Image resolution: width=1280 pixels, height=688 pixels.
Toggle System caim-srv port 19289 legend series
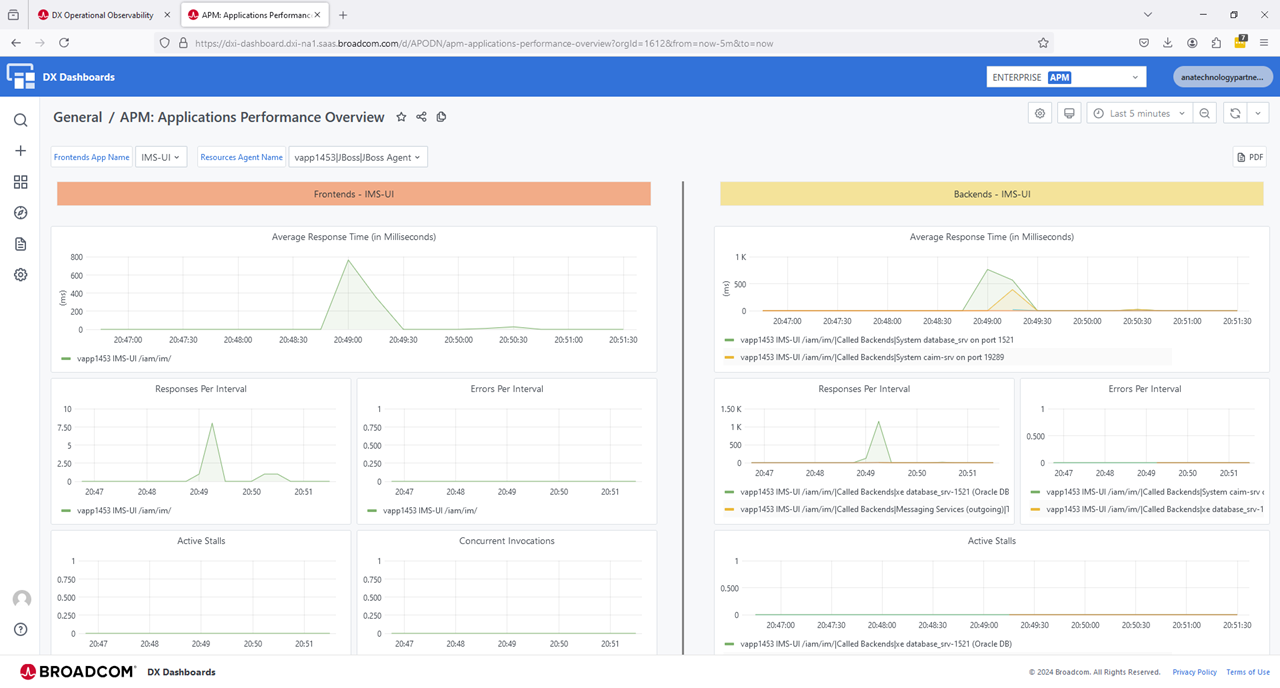(871, 356)
